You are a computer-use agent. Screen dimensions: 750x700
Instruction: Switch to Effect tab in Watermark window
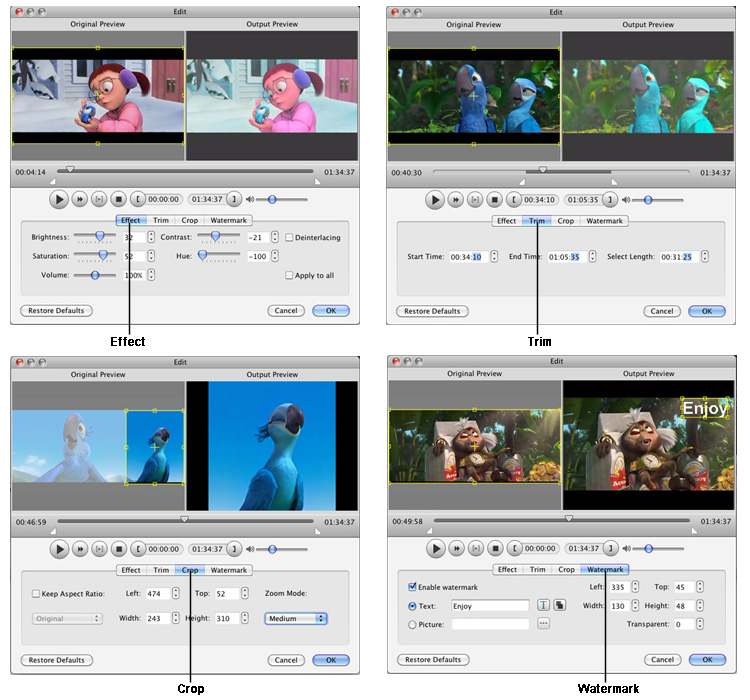point(507,569)
